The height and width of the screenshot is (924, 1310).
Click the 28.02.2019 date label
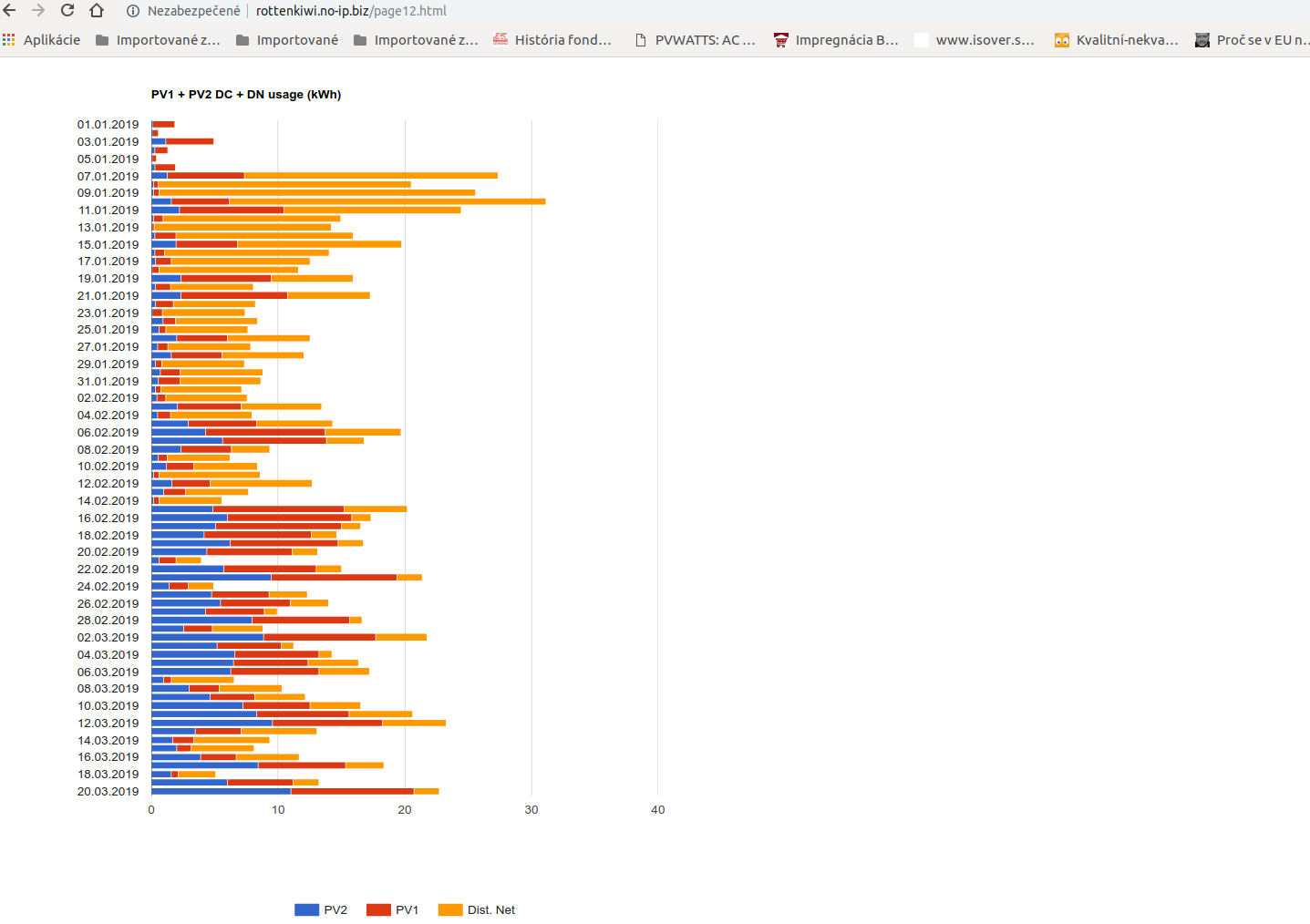click(x=108, y=621)
